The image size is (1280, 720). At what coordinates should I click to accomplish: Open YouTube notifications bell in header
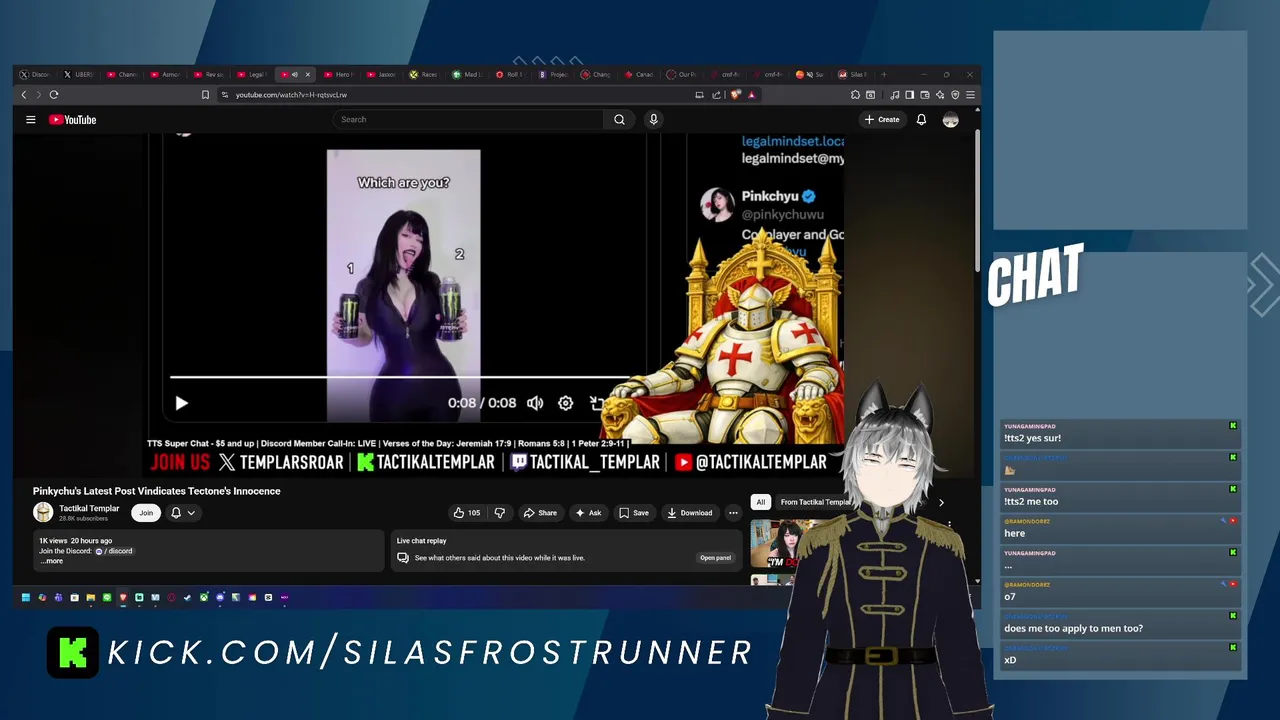[x=921, y=120]
